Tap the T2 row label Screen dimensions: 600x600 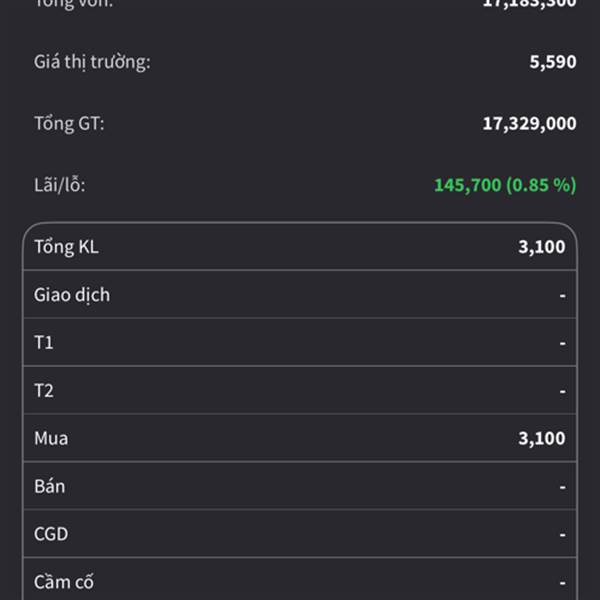tap(44, 391)
